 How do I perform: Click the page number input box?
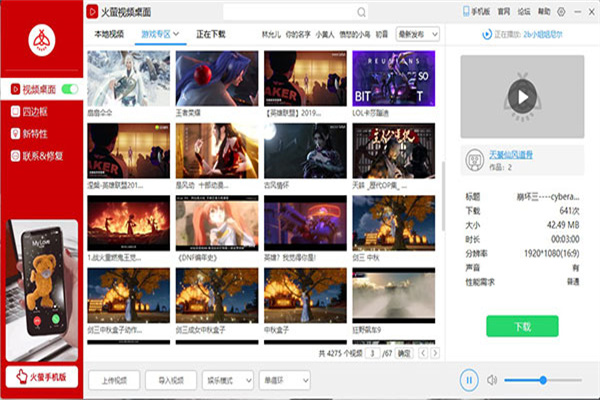click(372, 353)
